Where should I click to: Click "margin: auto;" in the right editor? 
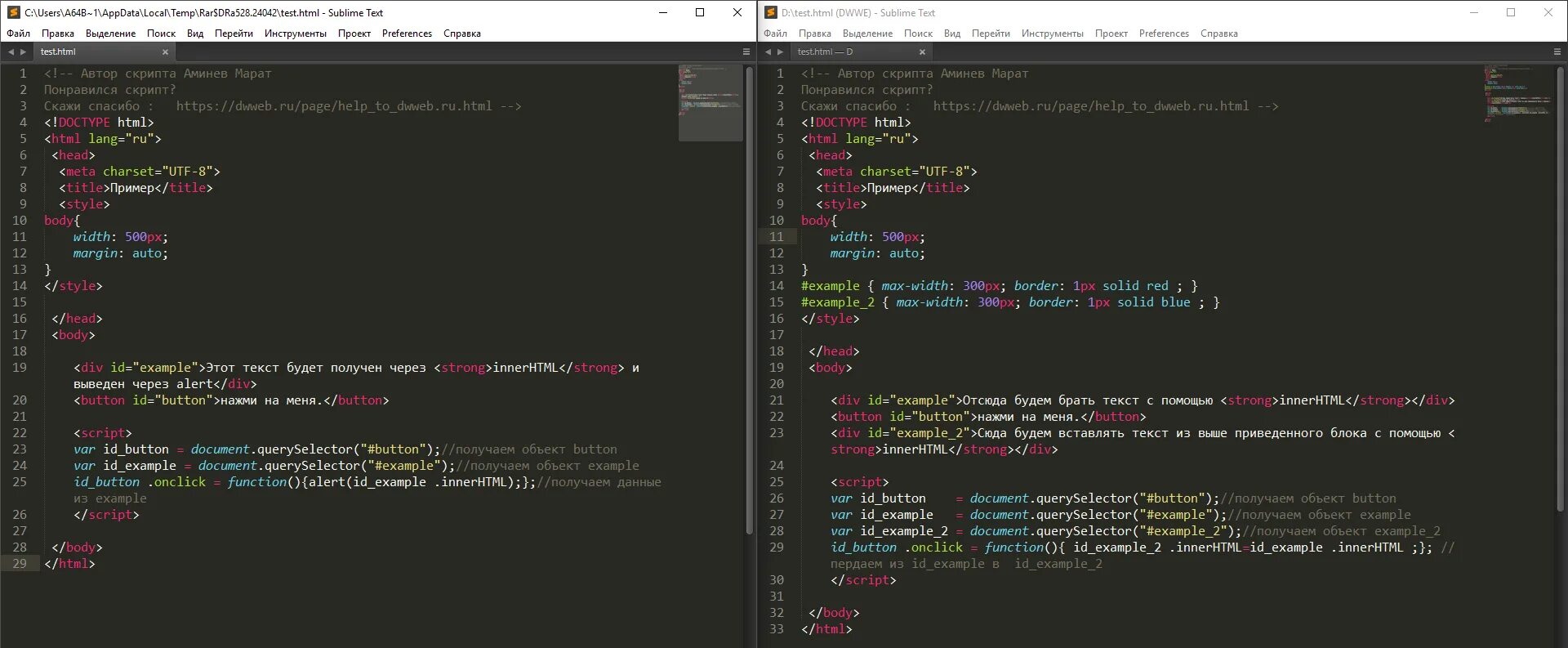(878, 253)
